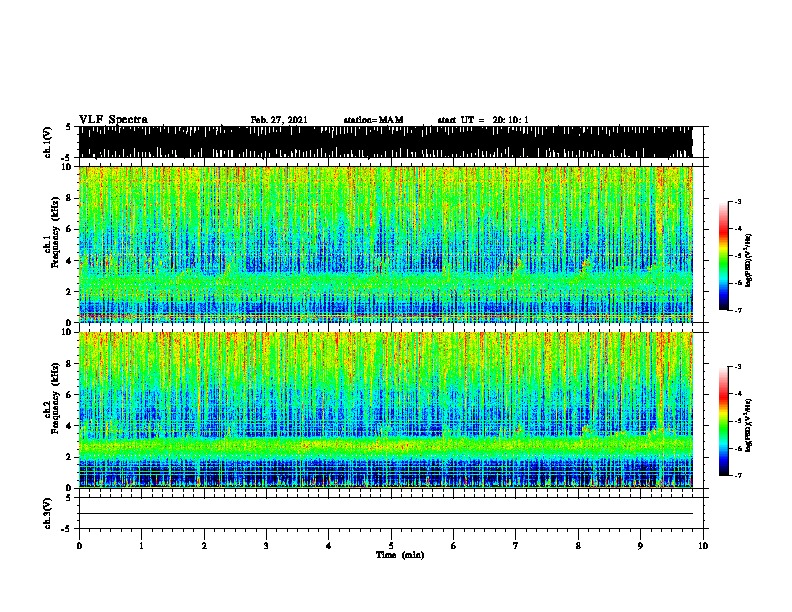Click the "5" tick on ch.1(V) axis

pos(69,127)
